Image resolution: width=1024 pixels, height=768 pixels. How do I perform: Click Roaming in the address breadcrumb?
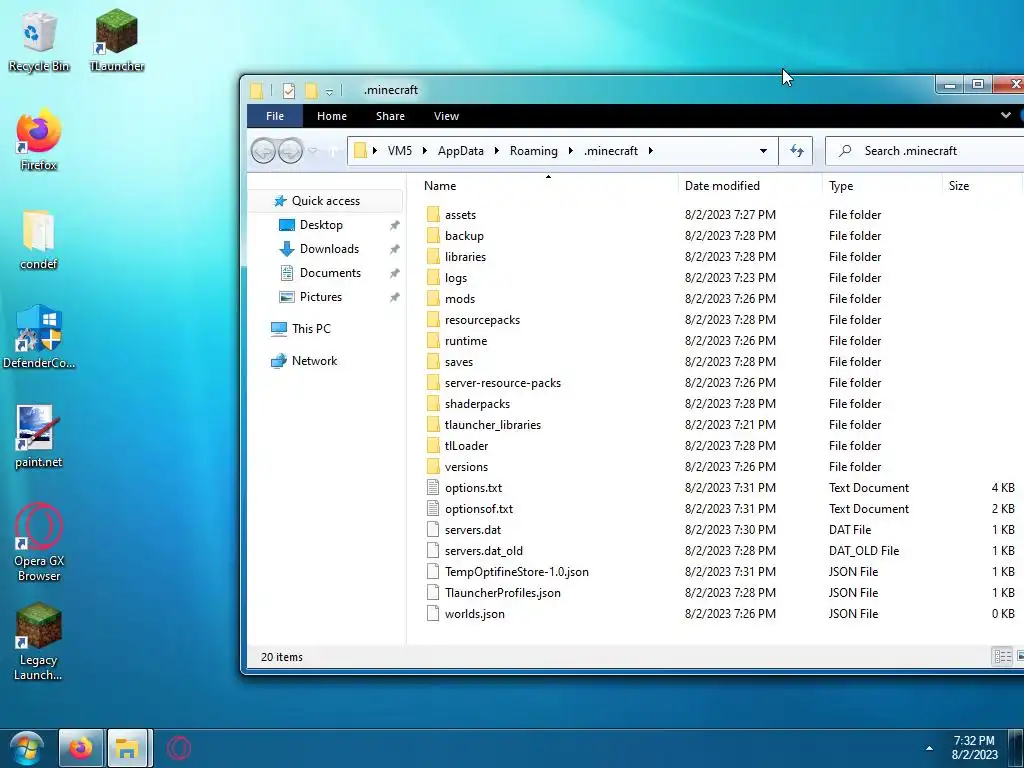[534, 151]
